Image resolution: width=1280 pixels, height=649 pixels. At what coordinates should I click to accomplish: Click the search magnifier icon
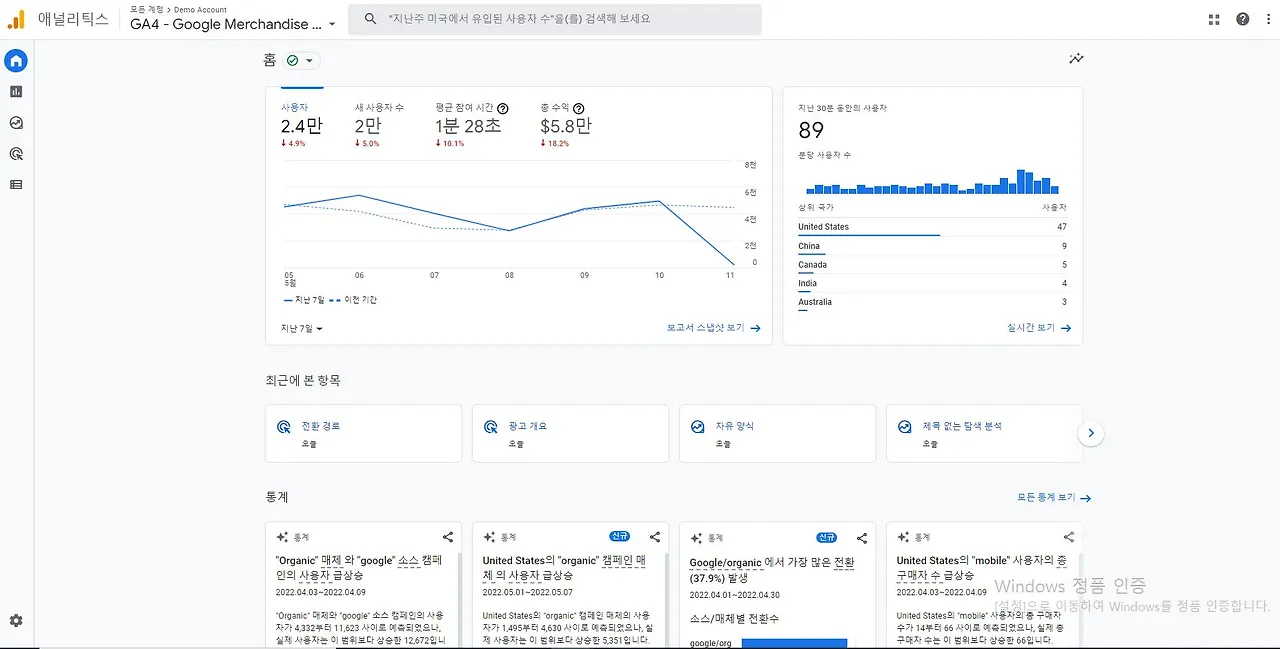click(370, 19)
